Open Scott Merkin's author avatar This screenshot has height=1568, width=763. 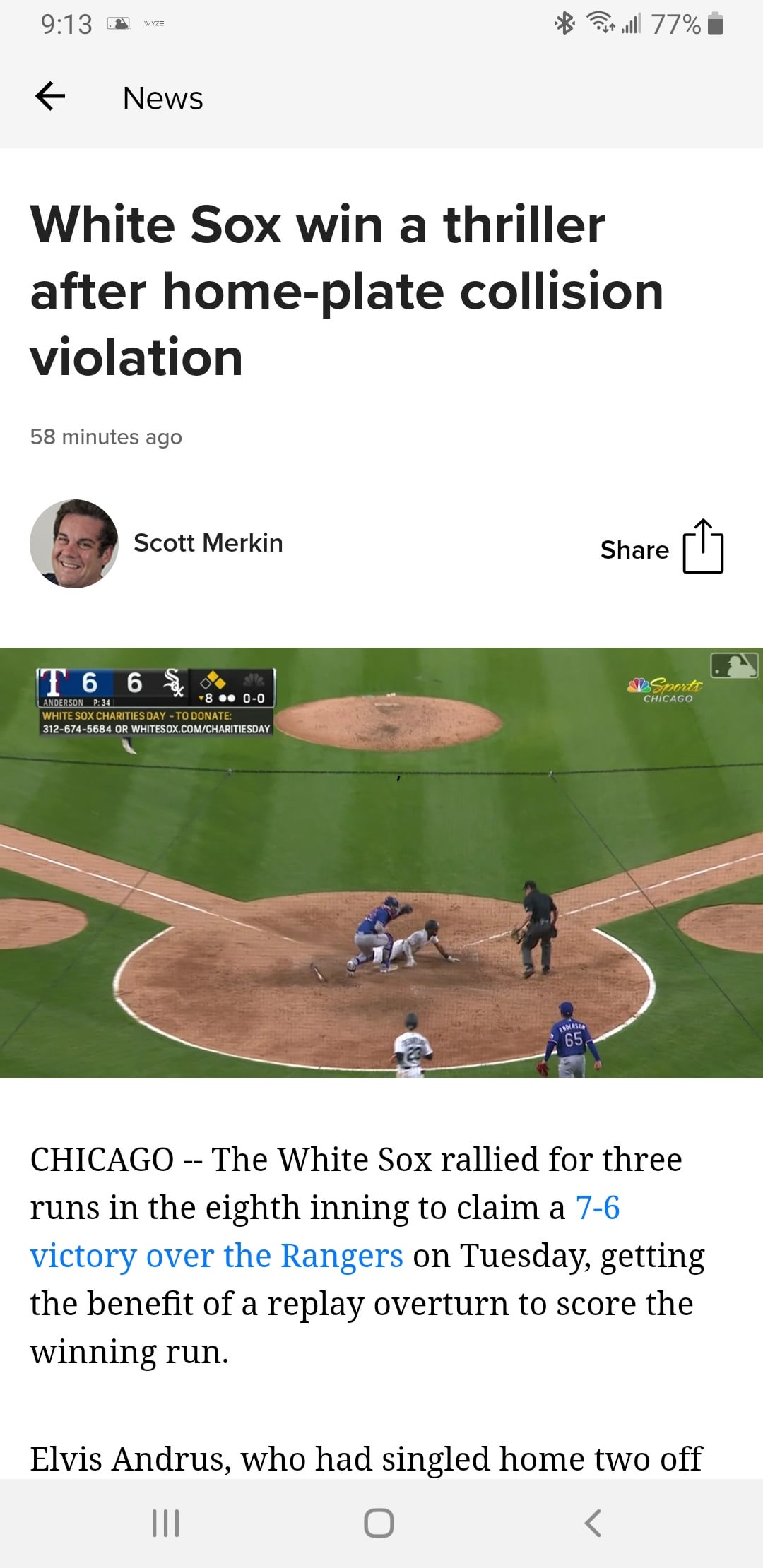tap(74, 543)
